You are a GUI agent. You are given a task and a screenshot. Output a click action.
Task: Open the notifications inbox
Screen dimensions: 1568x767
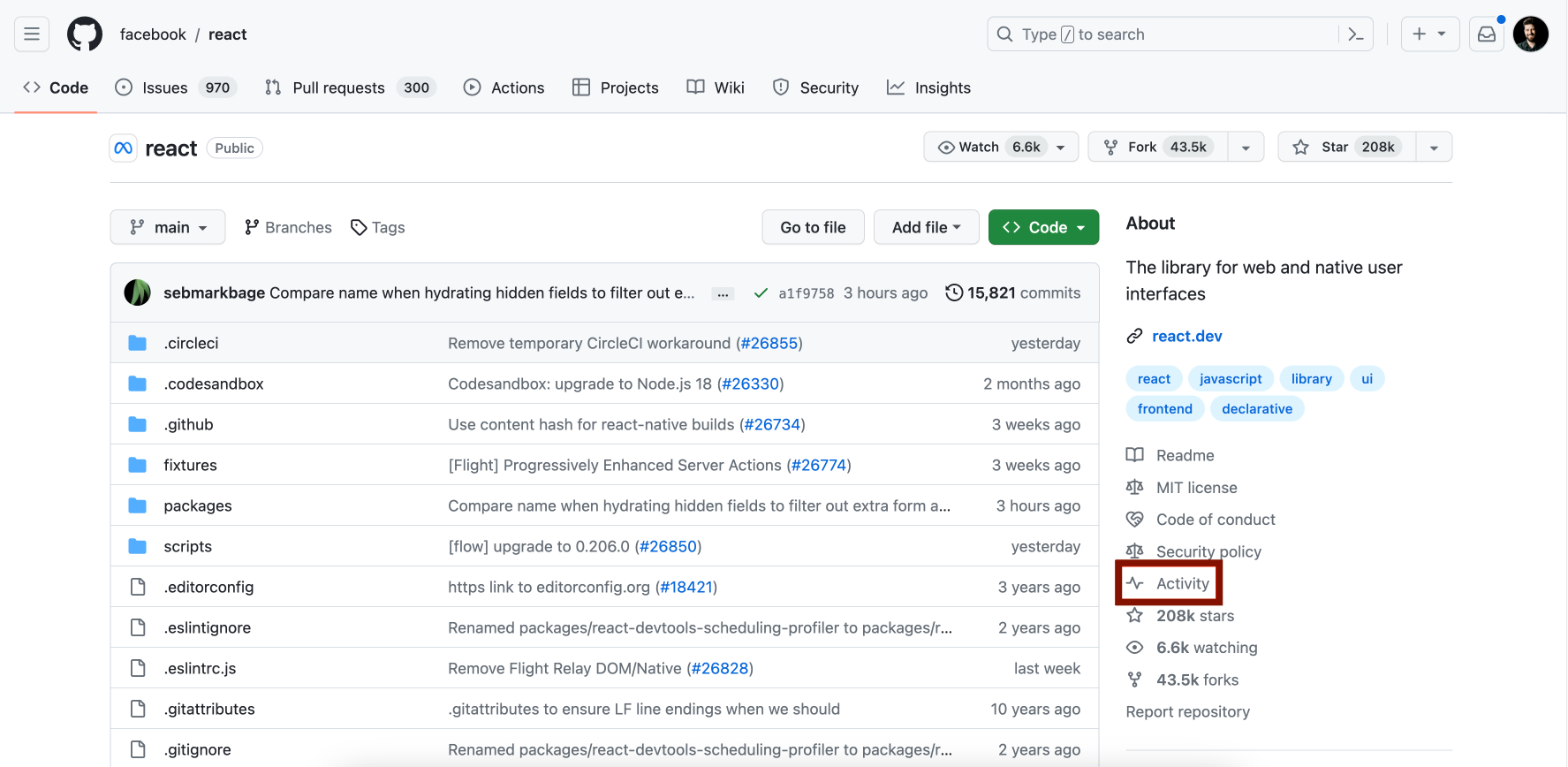point(1487,34)
